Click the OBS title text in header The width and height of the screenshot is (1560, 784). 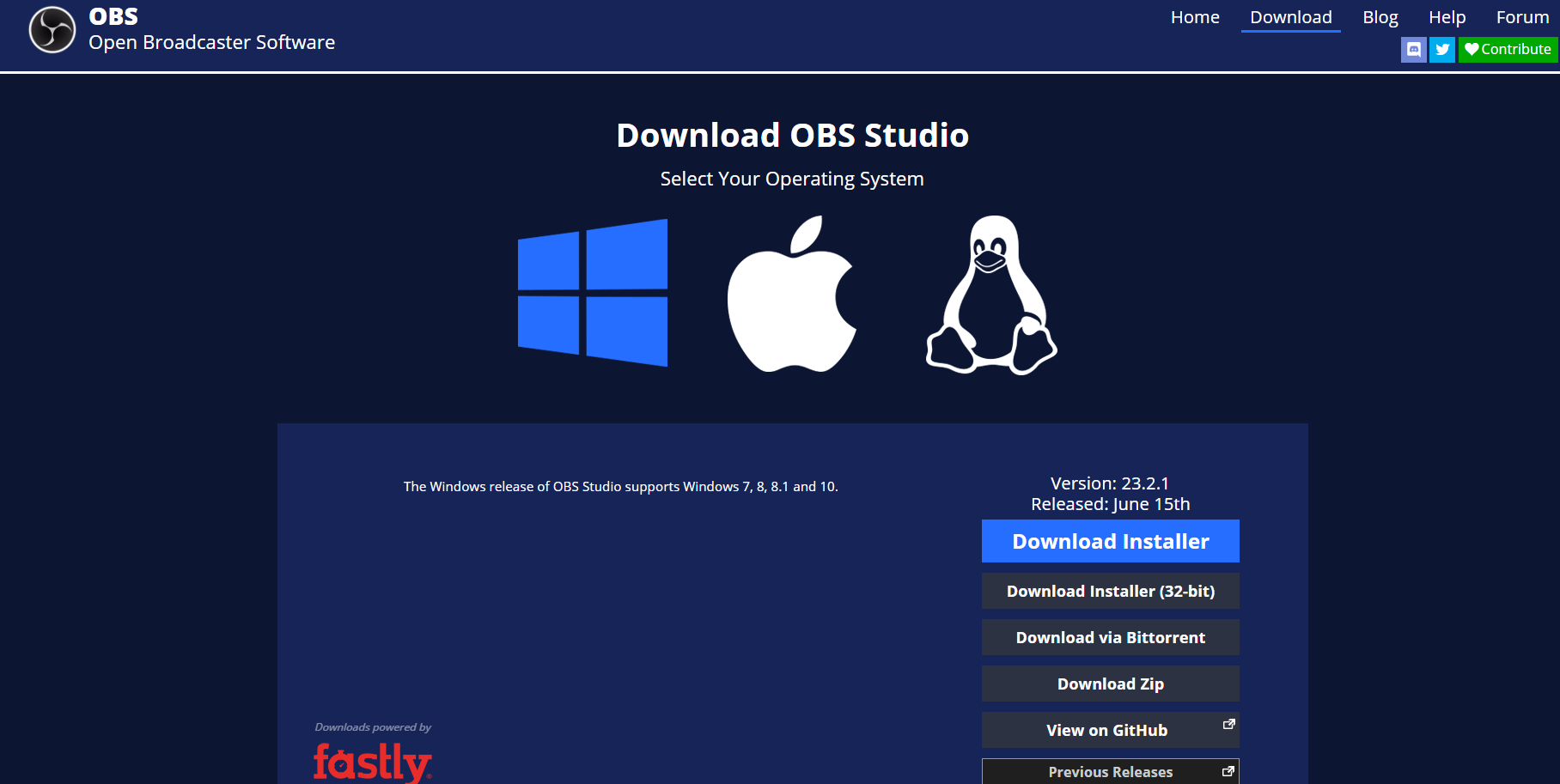tap(113, 17)
